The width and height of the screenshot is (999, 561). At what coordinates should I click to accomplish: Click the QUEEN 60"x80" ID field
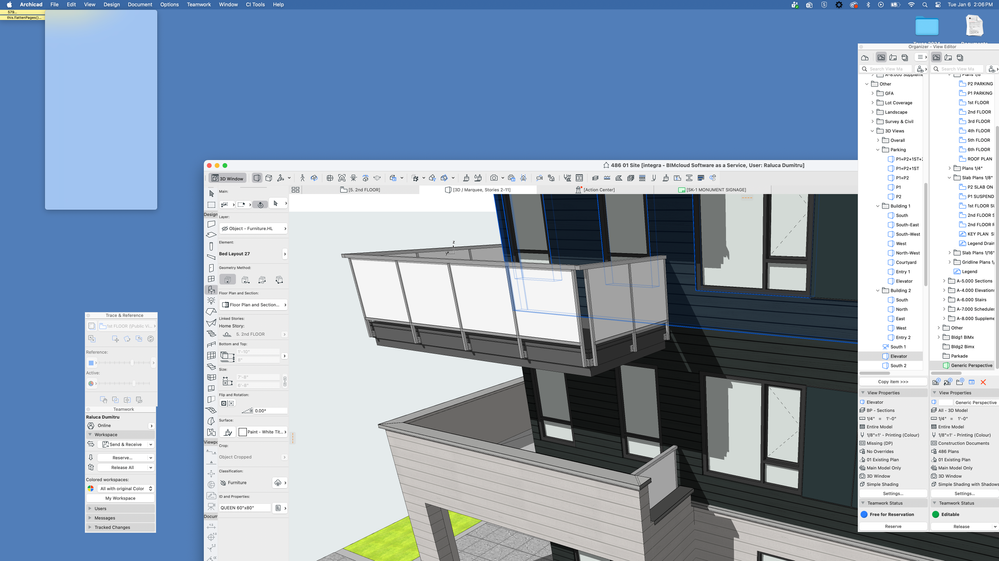click(245, 508)
